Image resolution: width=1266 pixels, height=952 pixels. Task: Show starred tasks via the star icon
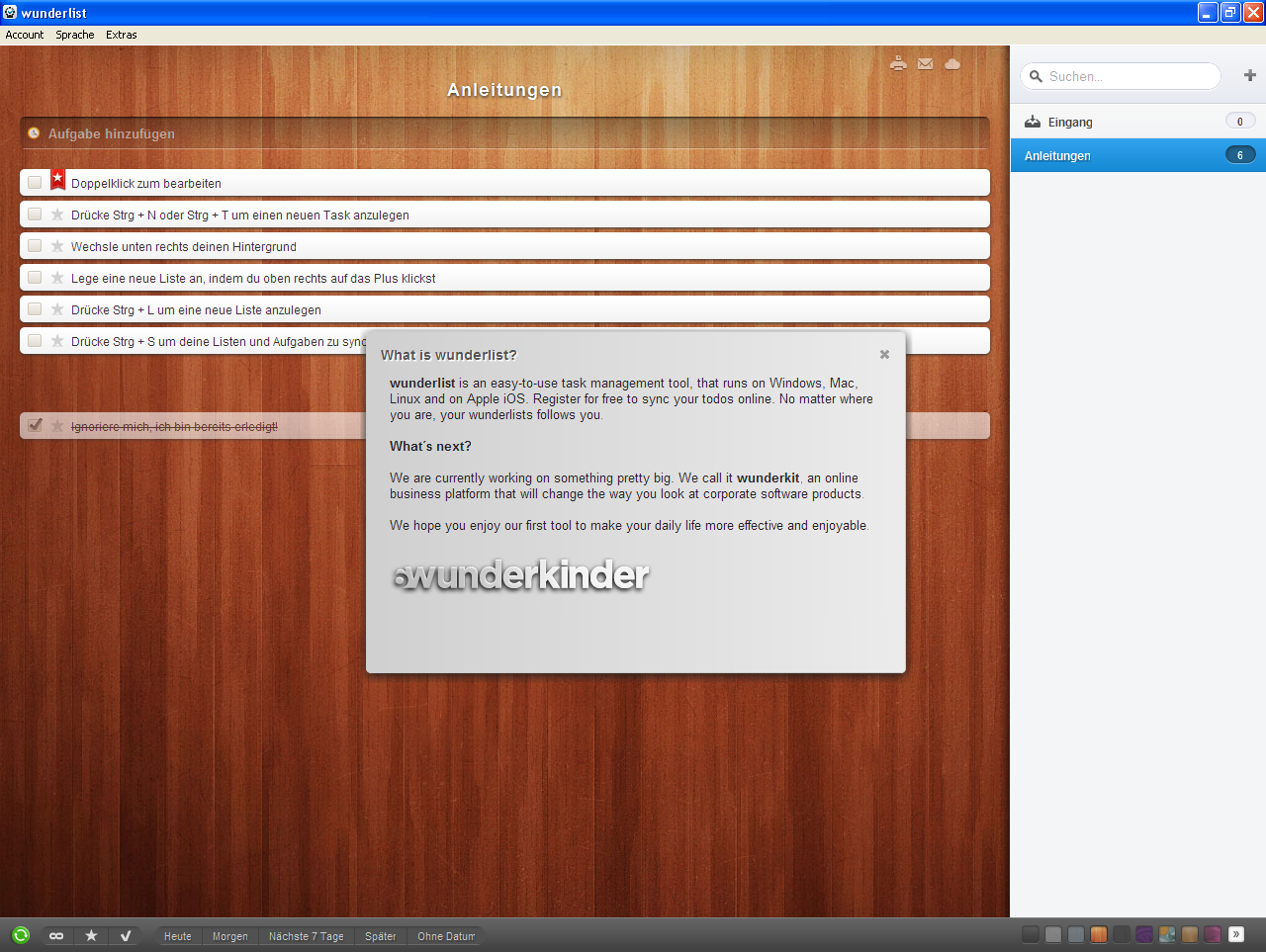(91, 935)
